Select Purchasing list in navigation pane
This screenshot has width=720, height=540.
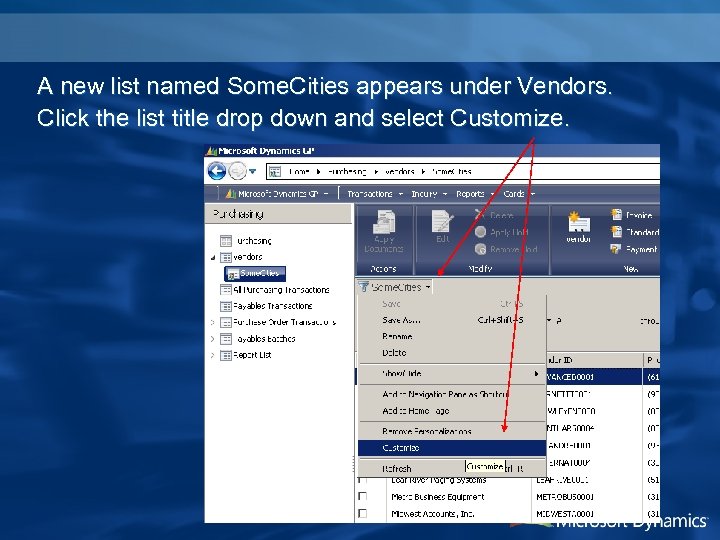[x=246, y=241]
